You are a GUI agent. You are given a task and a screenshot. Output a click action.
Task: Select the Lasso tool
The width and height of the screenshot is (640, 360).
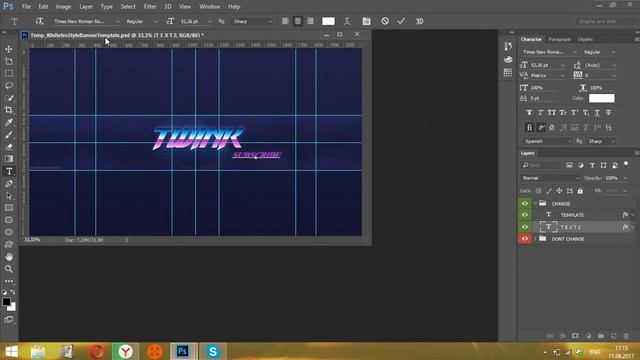point(9,86)
